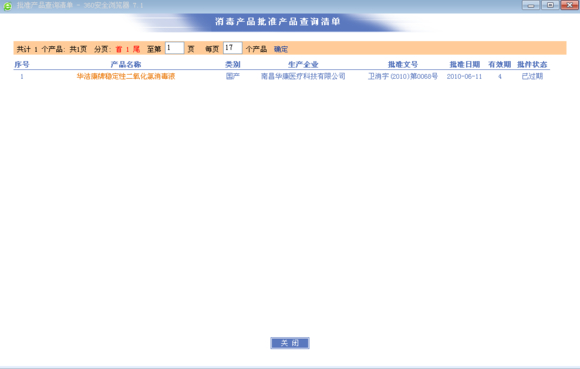Open the 华洁康牌稳定性二氧化氯消毒液 product link
The image size is (580, 369).
coord(126,77)
